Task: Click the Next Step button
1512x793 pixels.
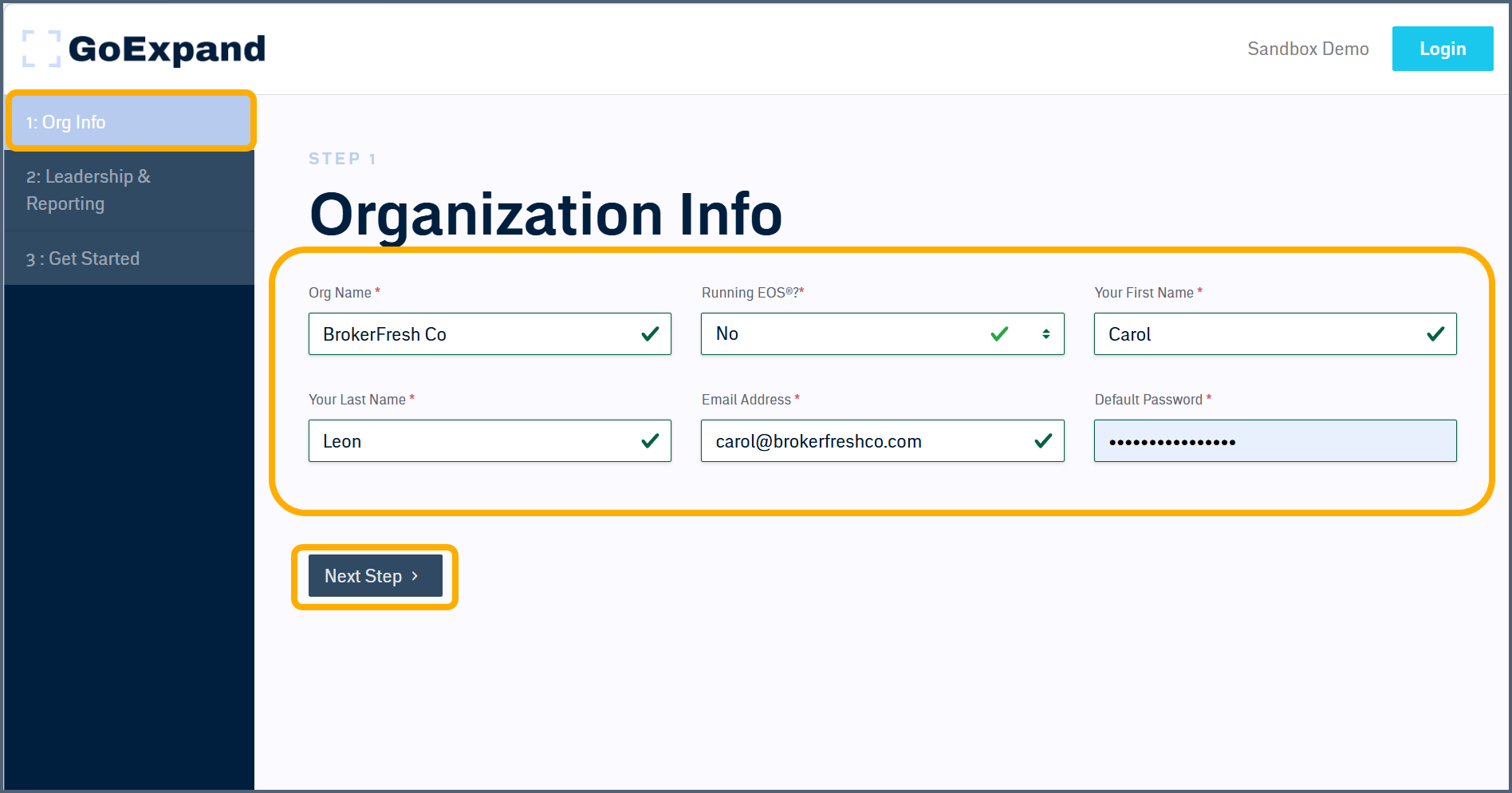Action: [x=374, y=576]
